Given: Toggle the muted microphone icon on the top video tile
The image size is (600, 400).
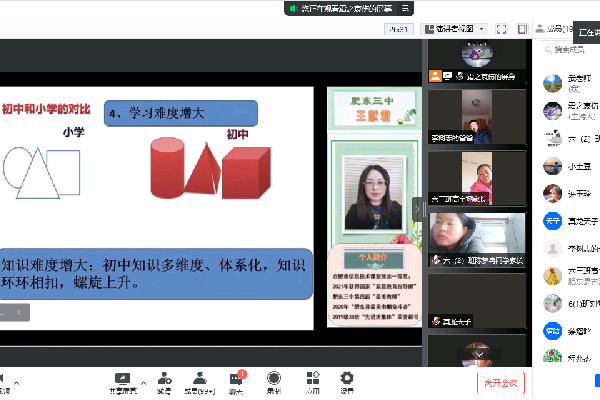Looking at the screenshot, I should [x=460, y=76].
